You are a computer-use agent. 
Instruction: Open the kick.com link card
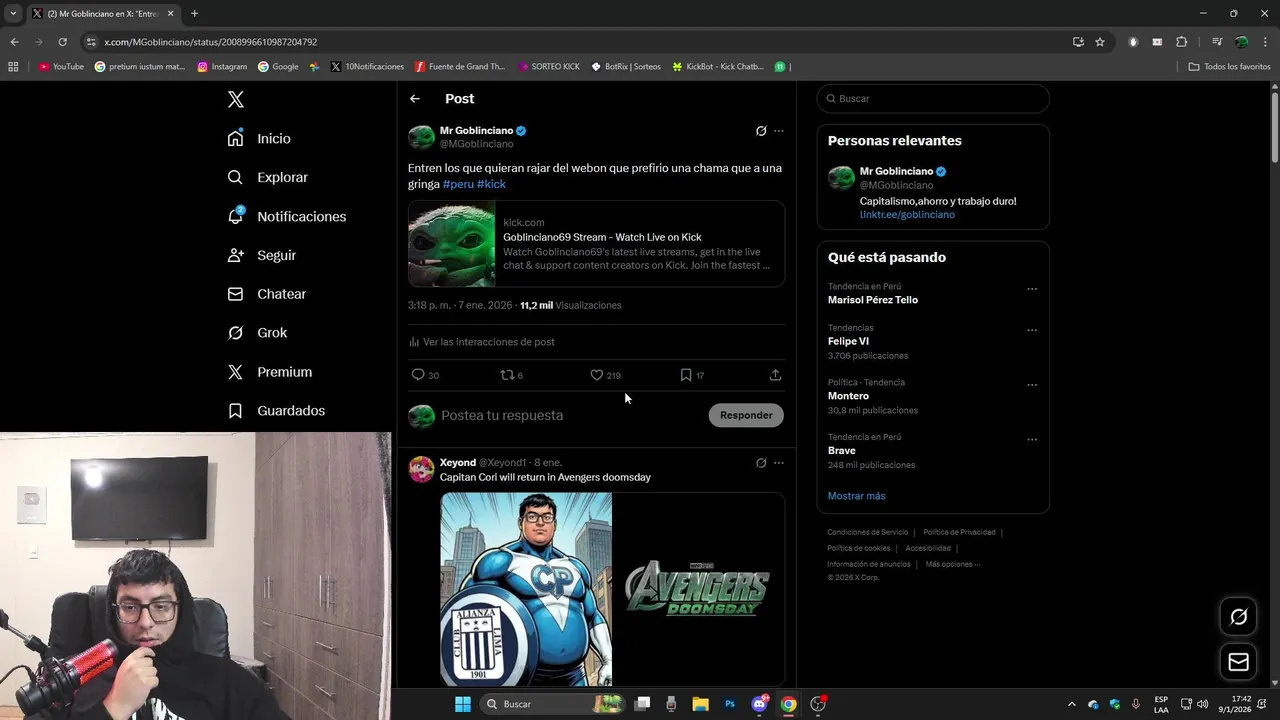pos(596,244)
